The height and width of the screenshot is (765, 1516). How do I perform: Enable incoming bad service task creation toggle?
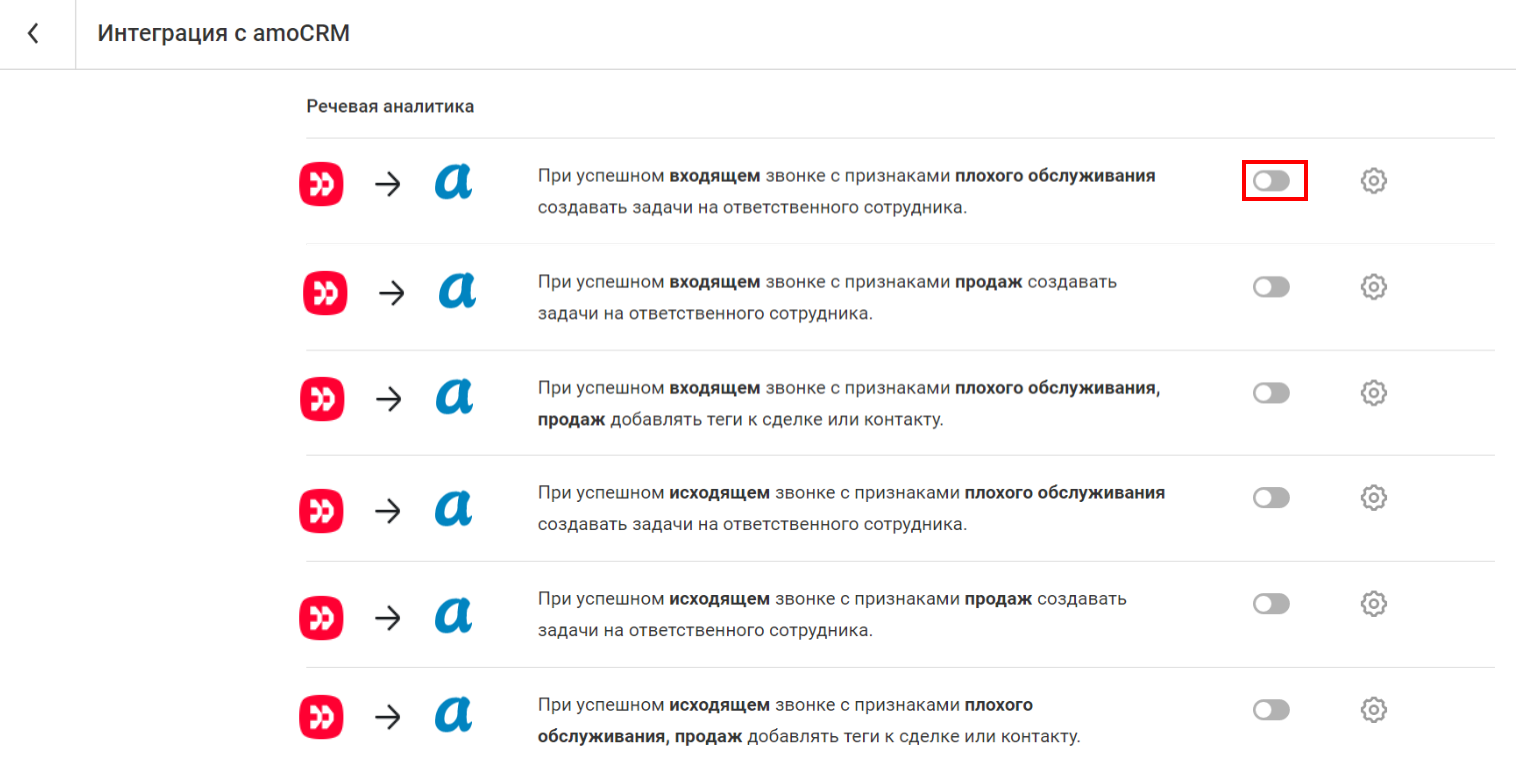1272,181
